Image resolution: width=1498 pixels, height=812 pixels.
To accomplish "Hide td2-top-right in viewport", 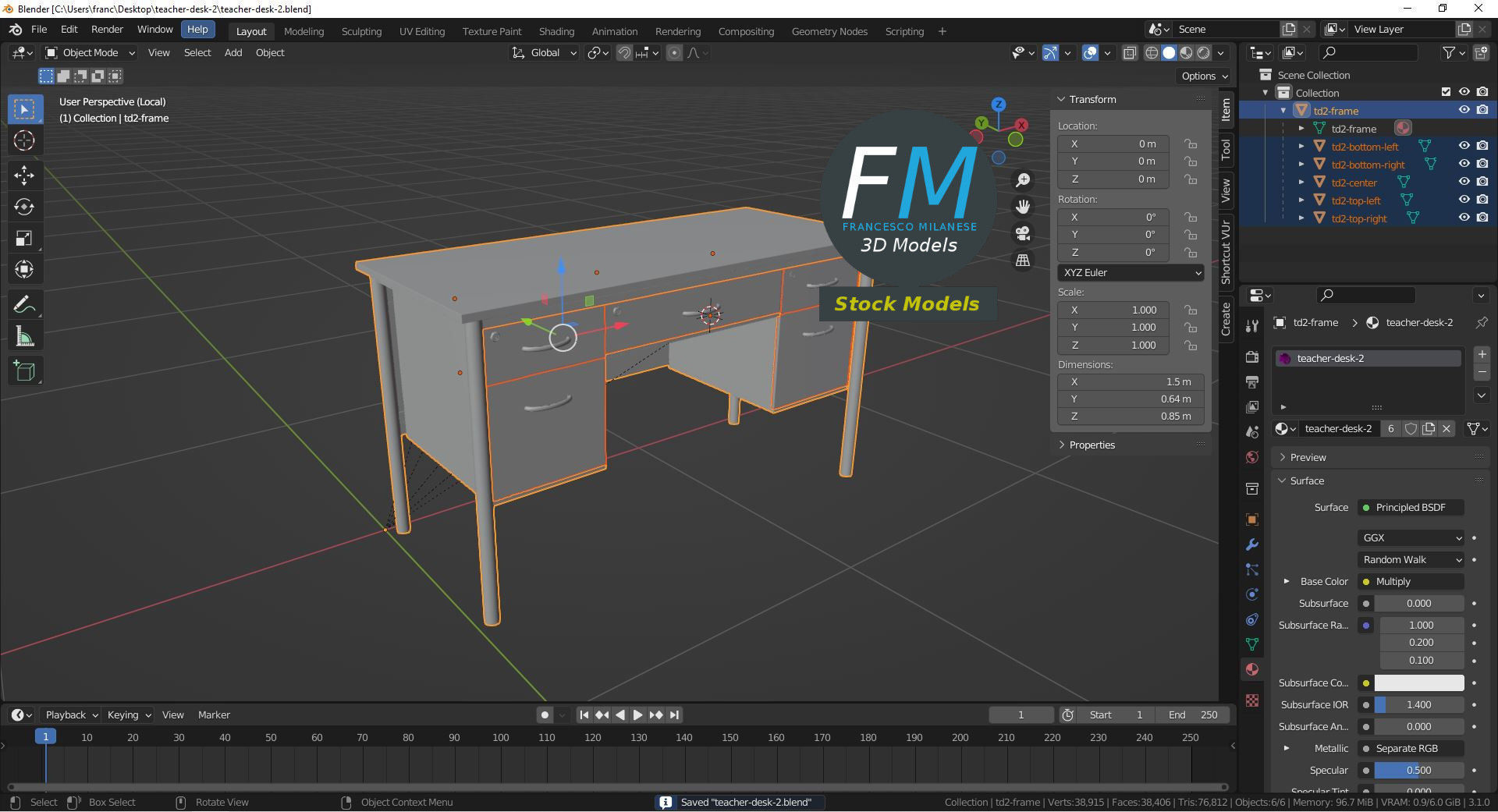I will pos(1464,218).
